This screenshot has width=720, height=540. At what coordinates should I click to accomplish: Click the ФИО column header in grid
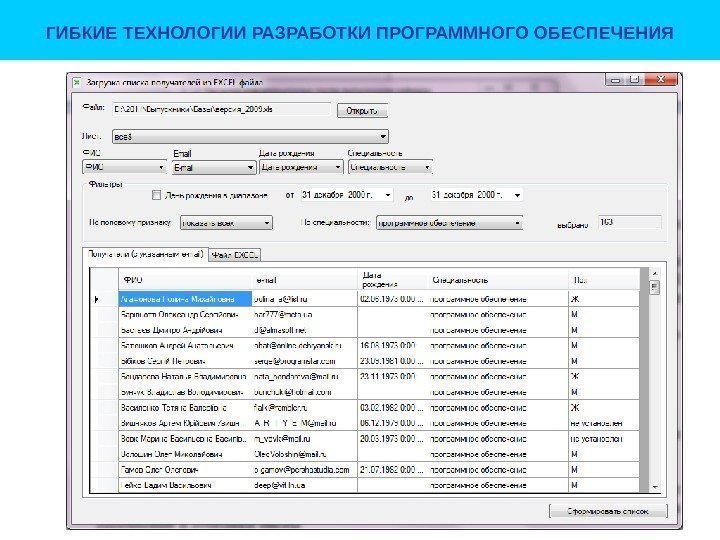(185, 280)
